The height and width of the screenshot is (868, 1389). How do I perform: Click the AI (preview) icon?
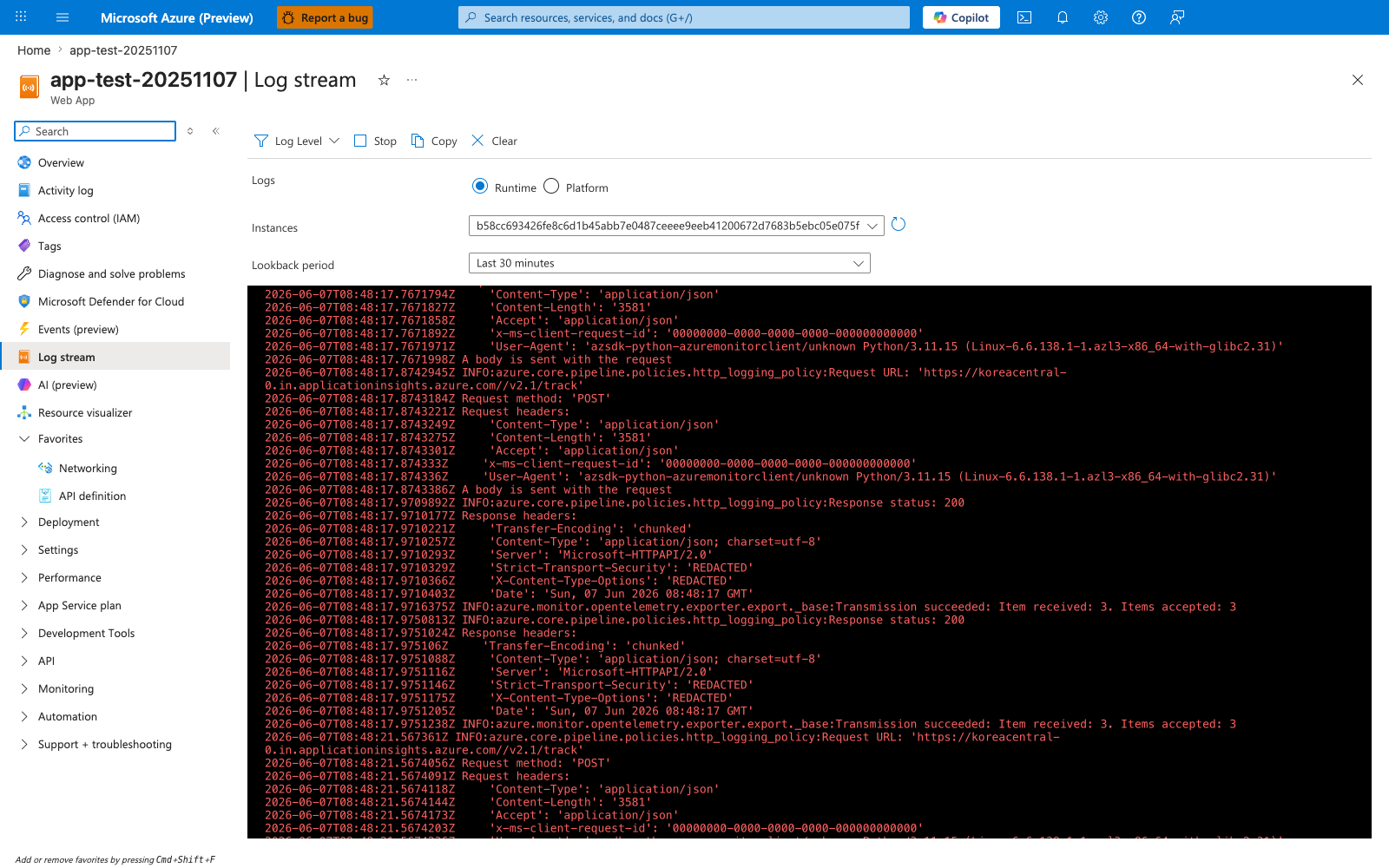tap(24, 385)
